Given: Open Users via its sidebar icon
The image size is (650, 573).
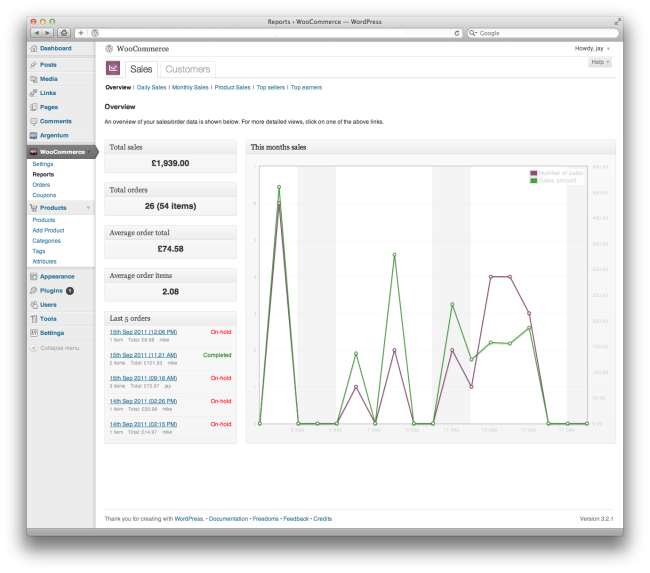Looking at the screenshot, I should tap(34, 304).
